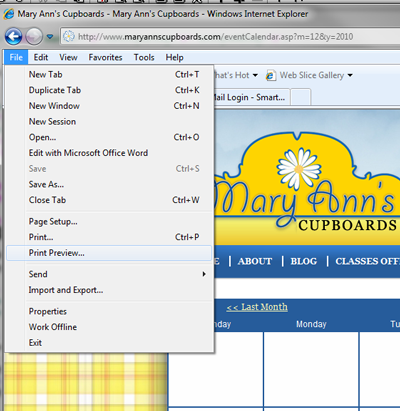The height and width of the screenshot is (411, 400).
Task: Open Properties from File menu
Action: (x=109, y=311)
